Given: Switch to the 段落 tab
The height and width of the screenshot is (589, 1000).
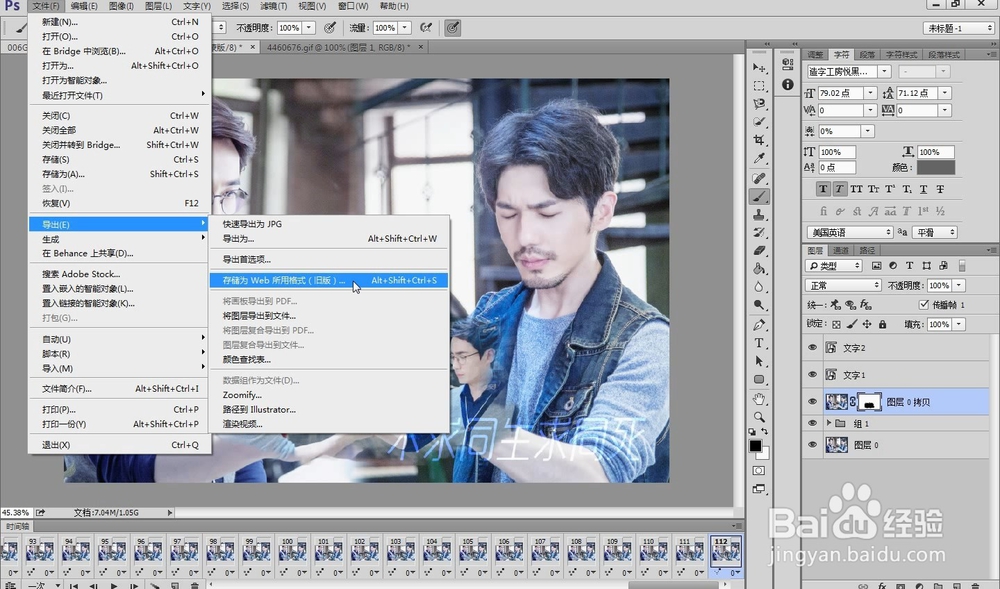Looking at the screenshot, I should [x=867, y=55].
